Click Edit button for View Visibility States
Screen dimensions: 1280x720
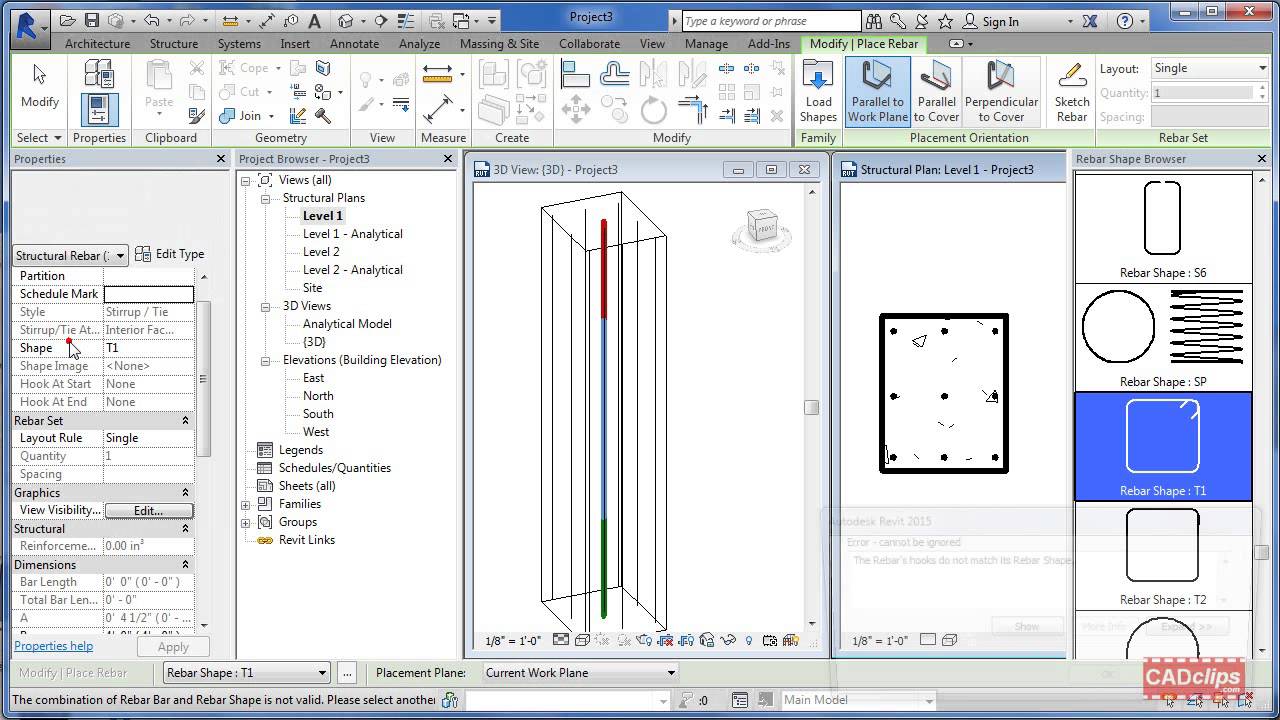(148, 510)
